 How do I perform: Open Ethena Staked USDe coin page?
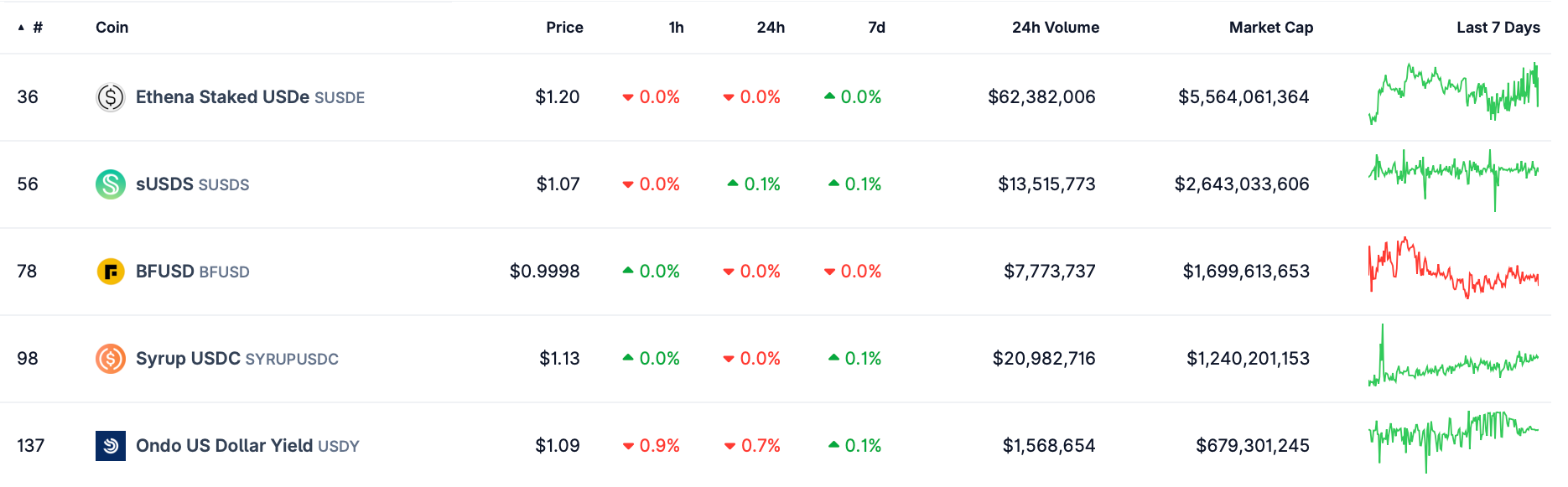tap(223, 97)
